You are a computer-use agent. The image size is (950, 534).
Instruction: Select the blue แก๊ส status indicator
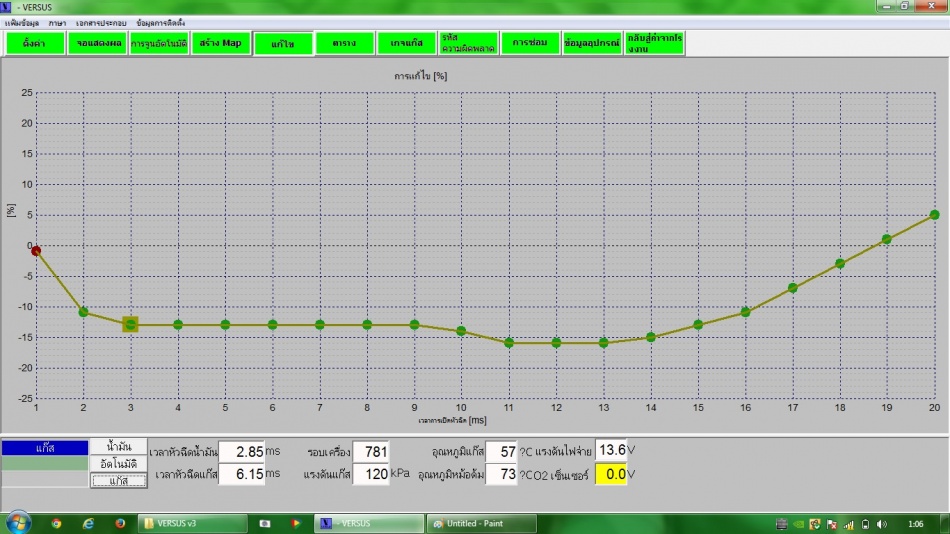[45, 448]
